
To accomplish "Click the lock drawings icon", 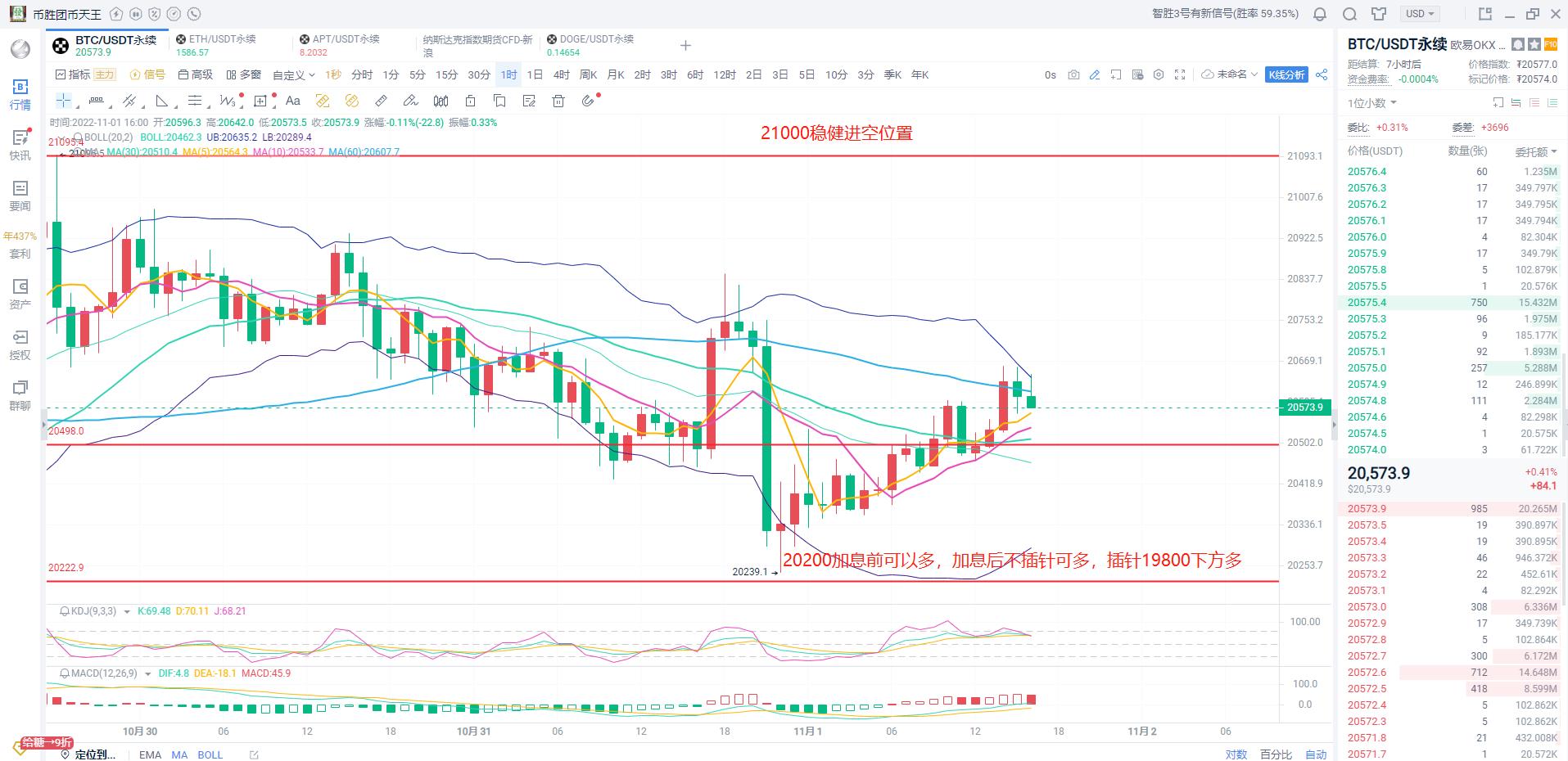I will [470, 101].
